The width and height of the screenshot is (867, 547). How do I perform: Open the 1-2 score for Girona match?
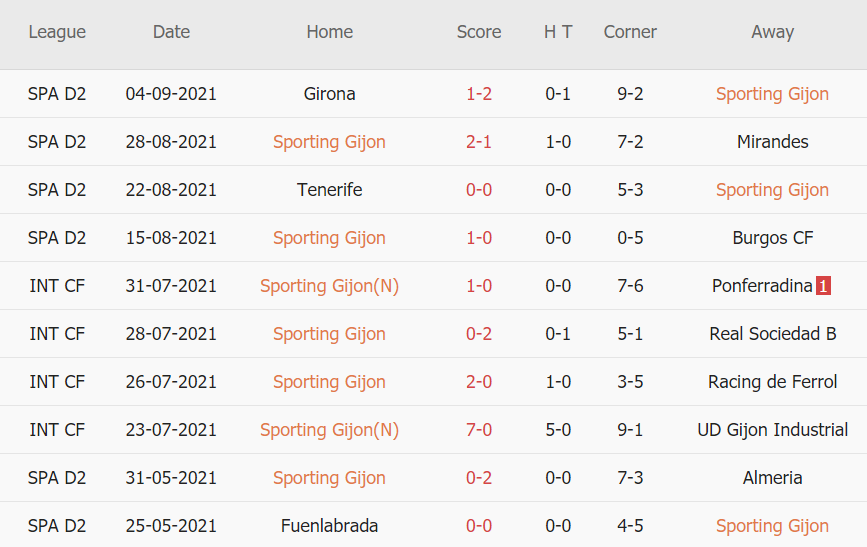click(479, 94)
